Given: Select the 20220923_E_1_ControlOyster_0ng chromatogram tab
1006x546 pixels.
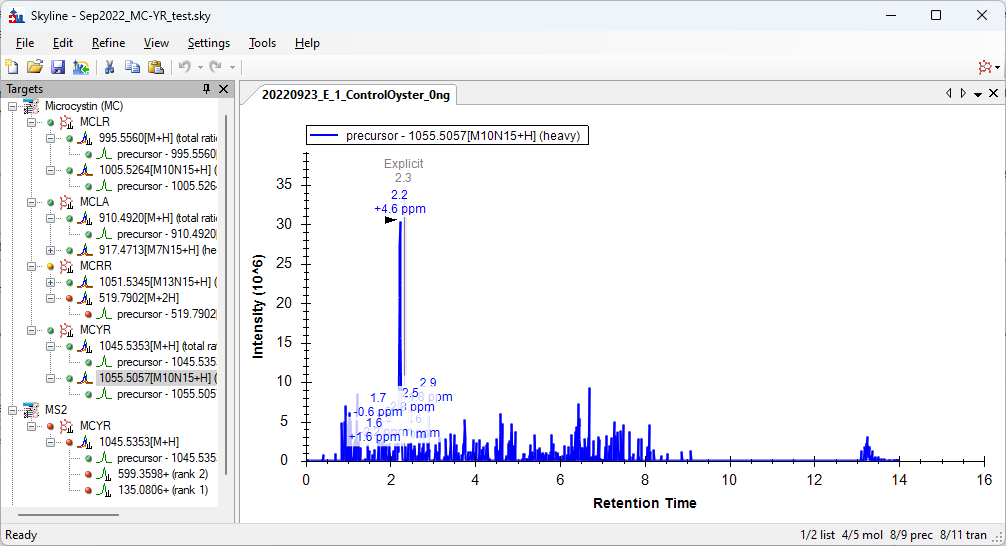Looking at the screenshot, I should point(356,95).
